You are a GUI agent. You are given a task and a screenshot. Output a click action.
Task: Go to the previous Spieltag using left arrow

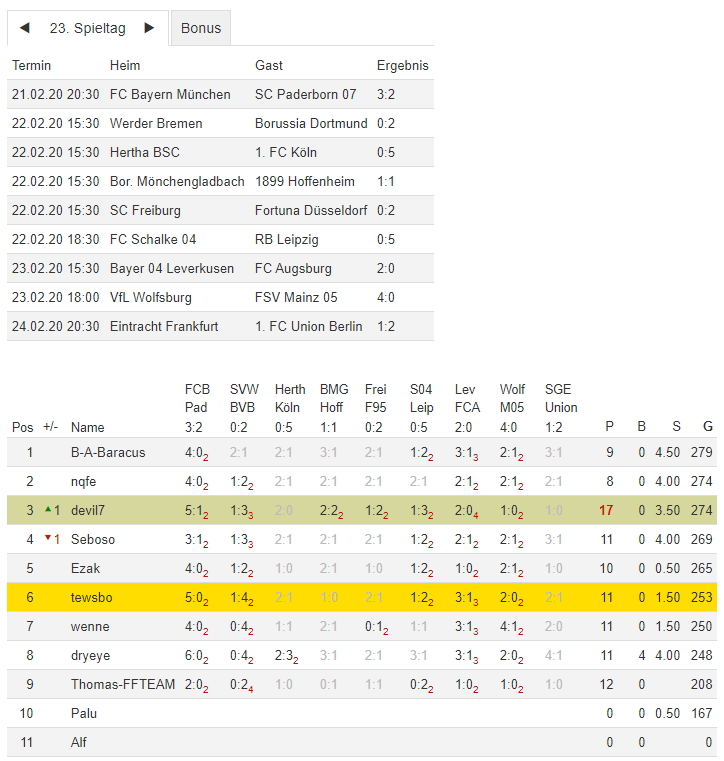25,28
